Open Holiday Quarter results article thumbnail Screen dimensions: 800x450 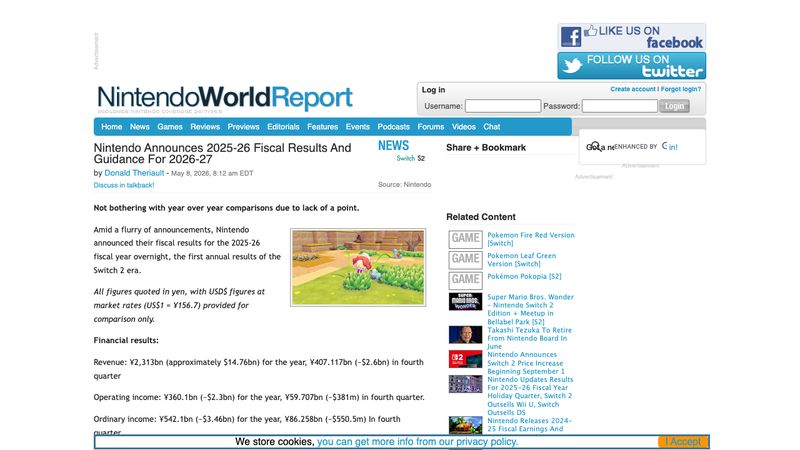[x=465, y=384]
